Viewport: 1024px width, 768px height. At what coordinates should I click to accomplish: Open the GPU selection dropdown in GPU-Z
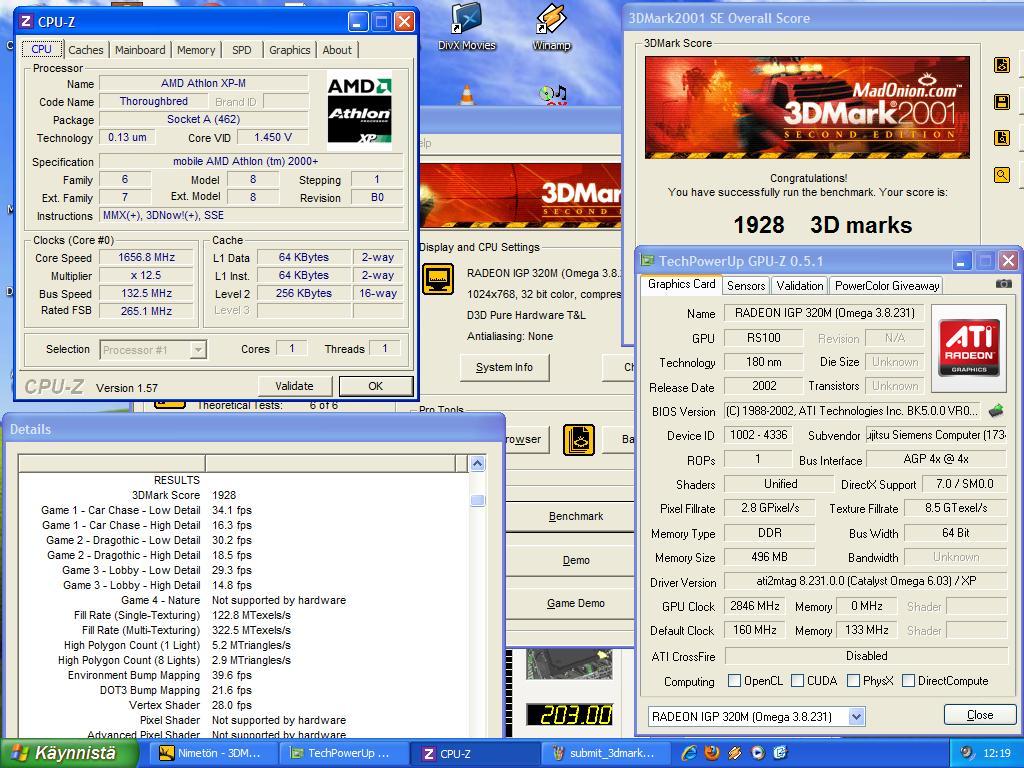click(856, 716)
